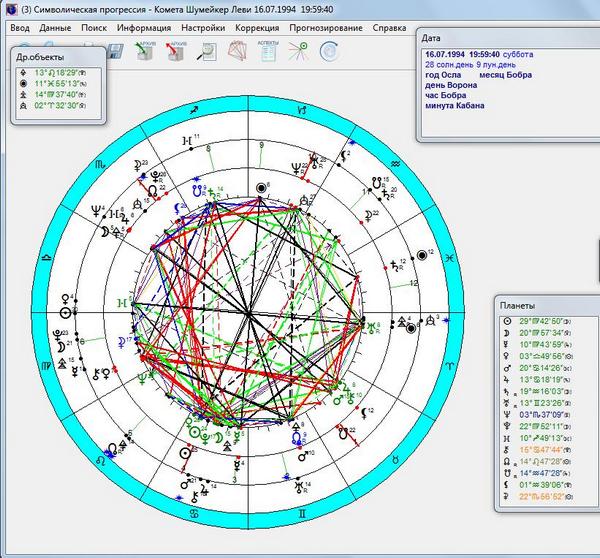Open the Поиск menu
Viewport: 600px width, 558px height.
coord(94,28)
